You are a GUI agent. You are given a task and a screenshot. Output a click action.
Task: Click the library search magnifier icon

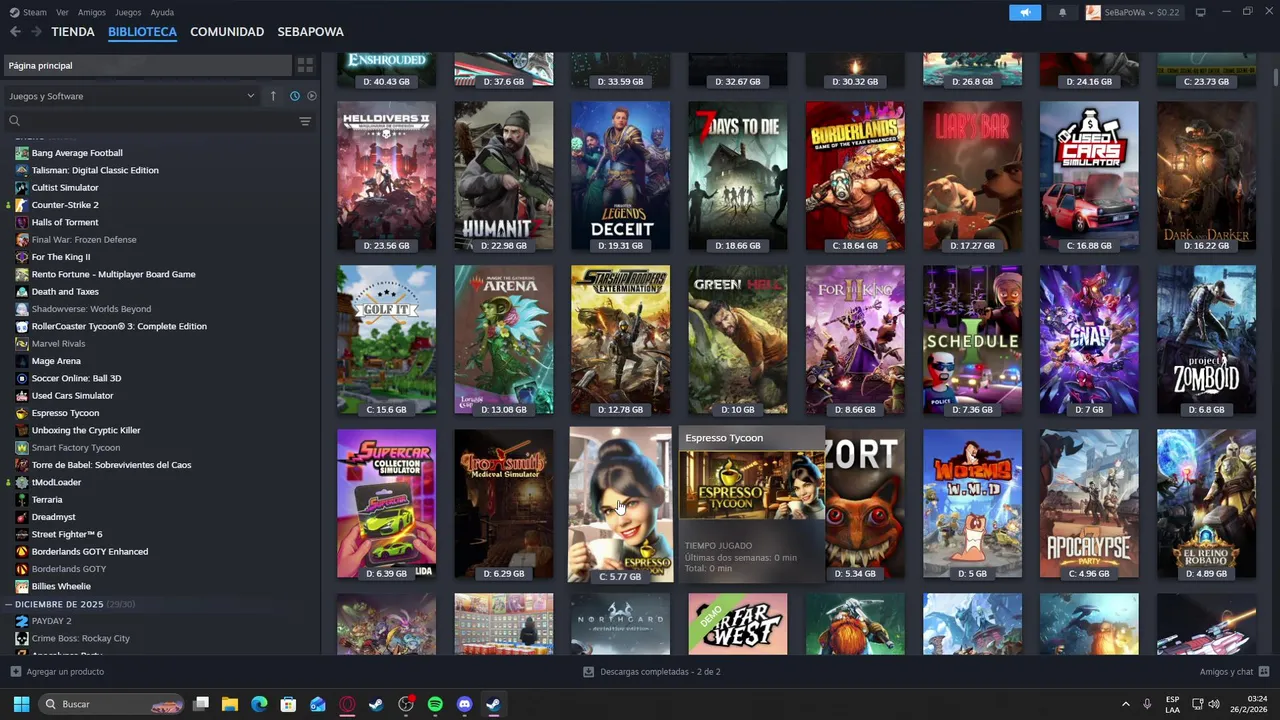coord(14,121)
